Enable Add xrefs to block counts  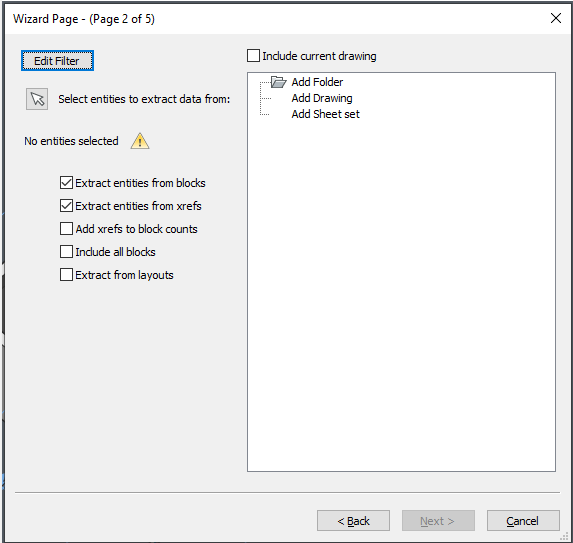pos(66,229)
